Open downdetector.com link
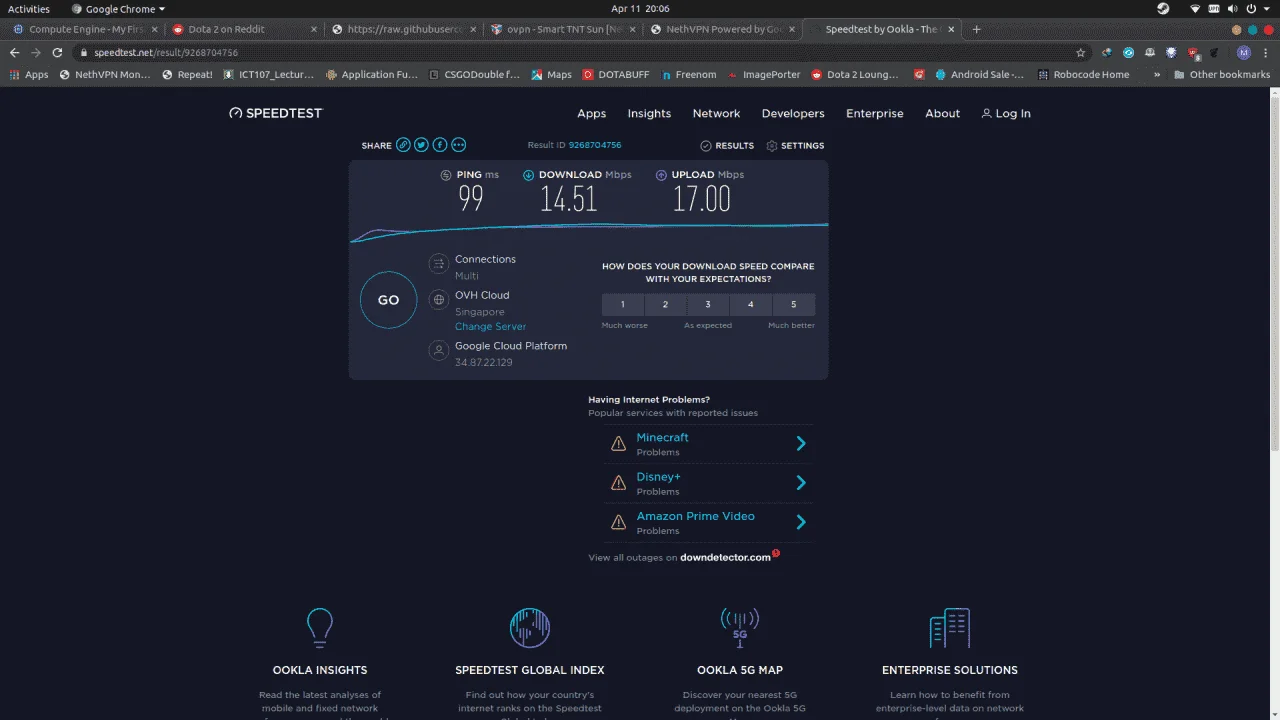The image size is (1280, 720). click(x=725, y=557)
